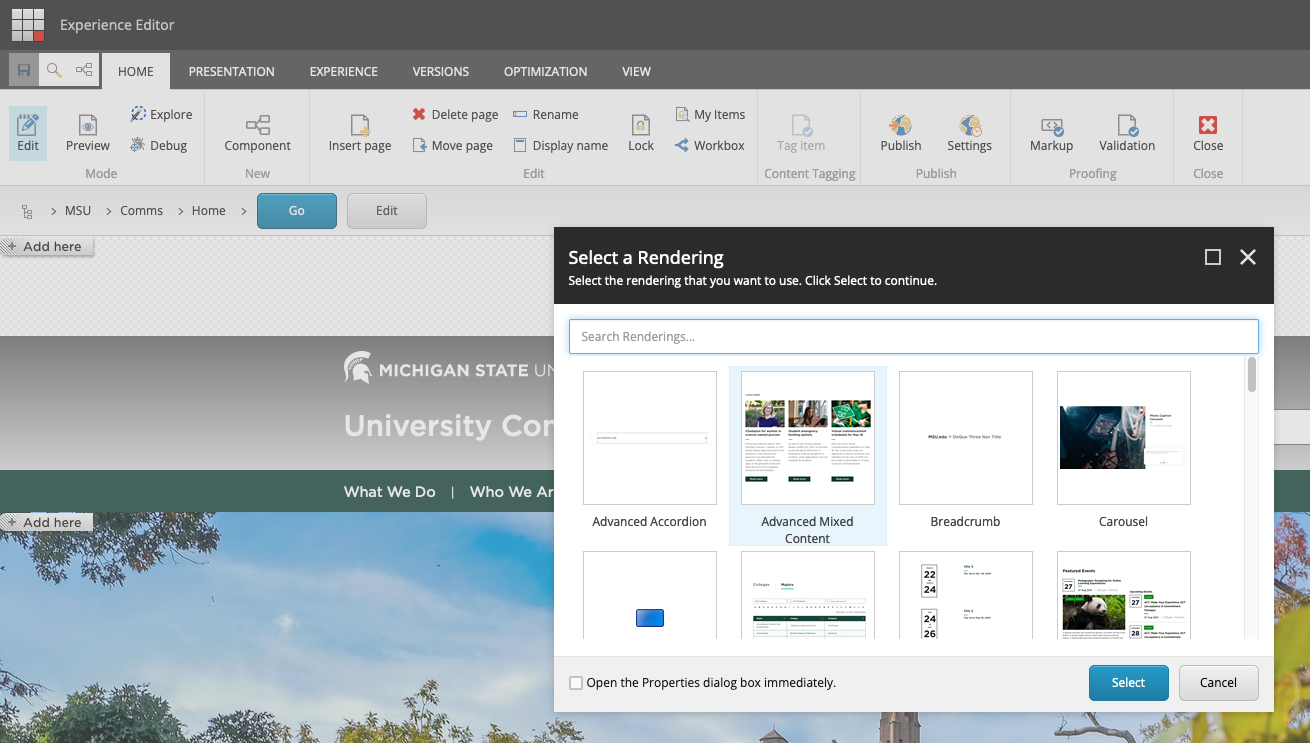Open the Workbox from the ribbon
This screenshot has height=743, width=1310.
click(710, 145)
